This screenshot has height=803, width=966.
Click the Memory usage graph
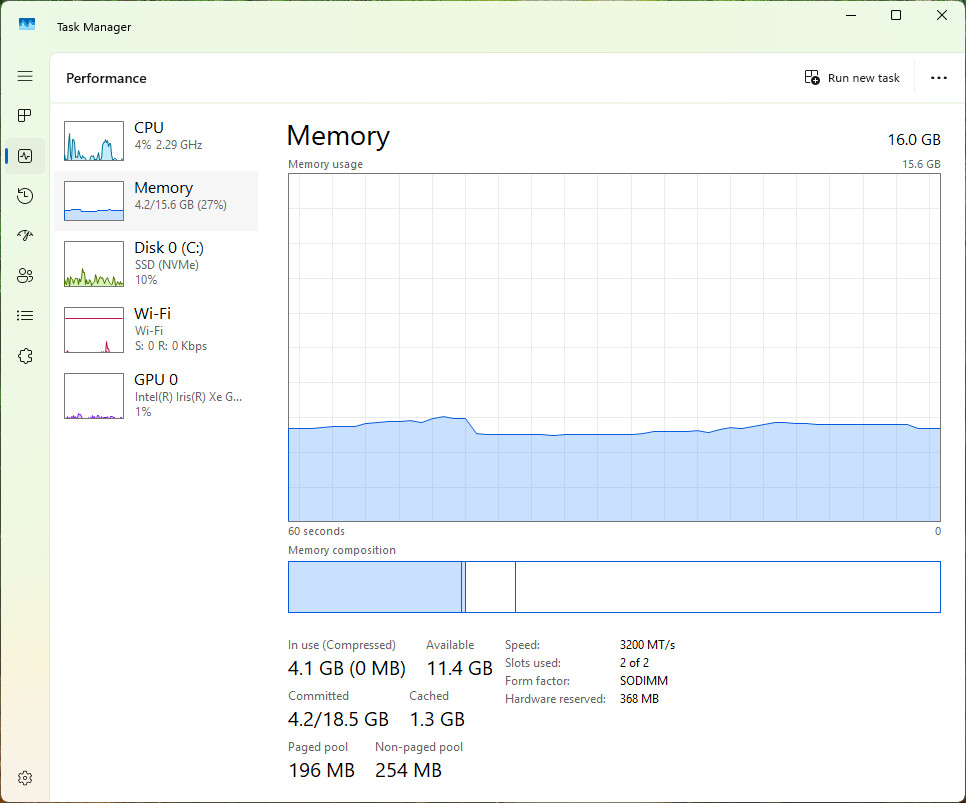click(x=614, y=348)
